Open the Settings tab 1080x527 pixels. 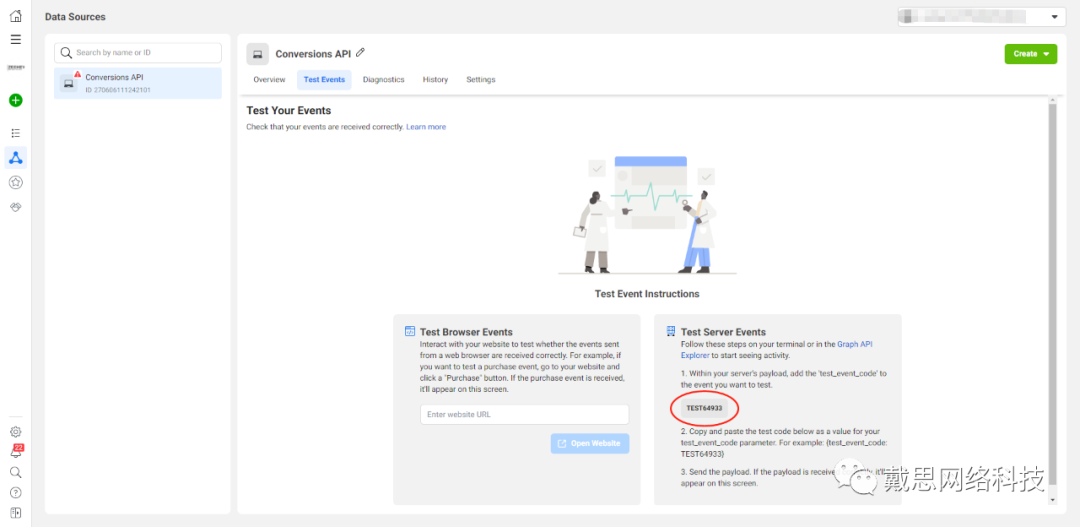click(x=481, y=80)
